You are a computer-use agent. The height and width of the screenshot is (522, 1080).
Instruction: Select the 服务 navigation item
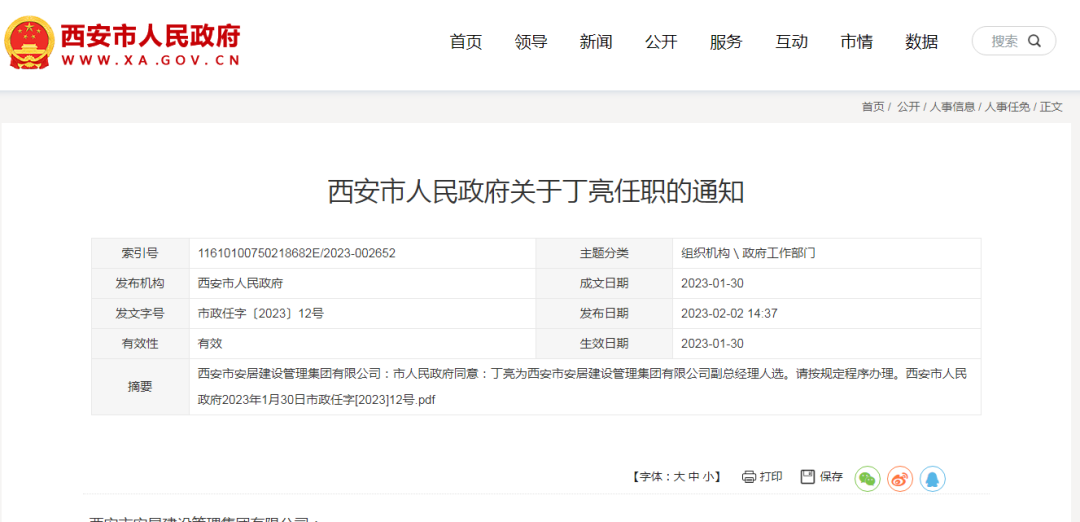[726, 42]
